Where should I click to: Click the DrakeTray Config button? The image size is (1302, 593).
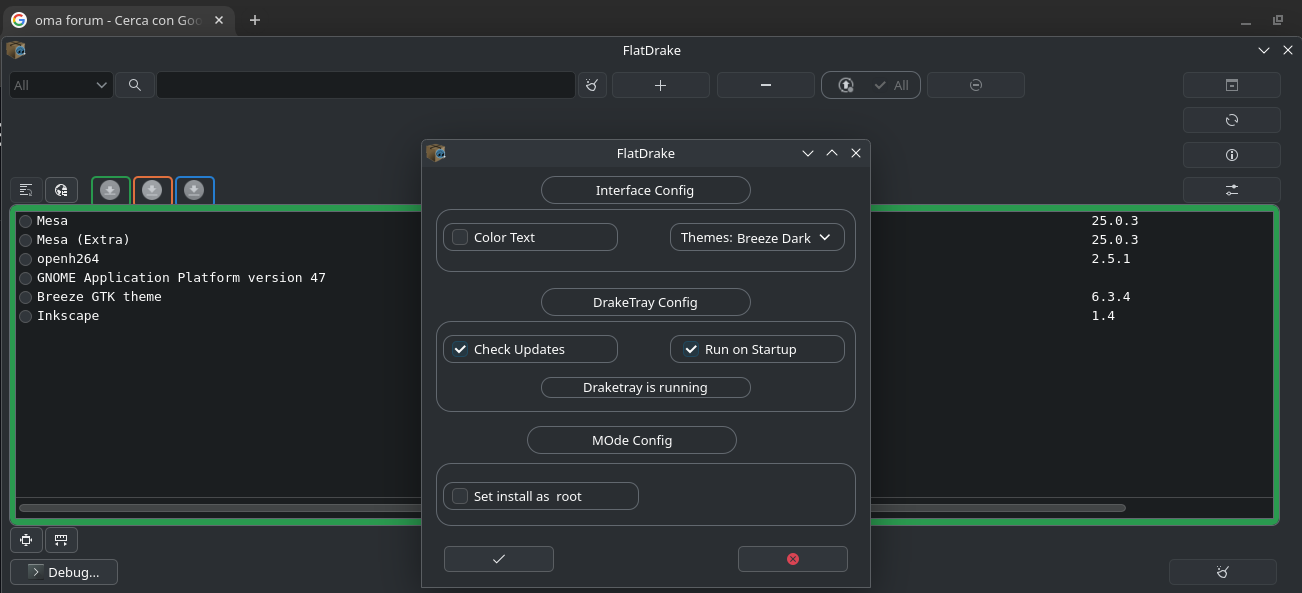pyautogui.click(x=645, y=302)
